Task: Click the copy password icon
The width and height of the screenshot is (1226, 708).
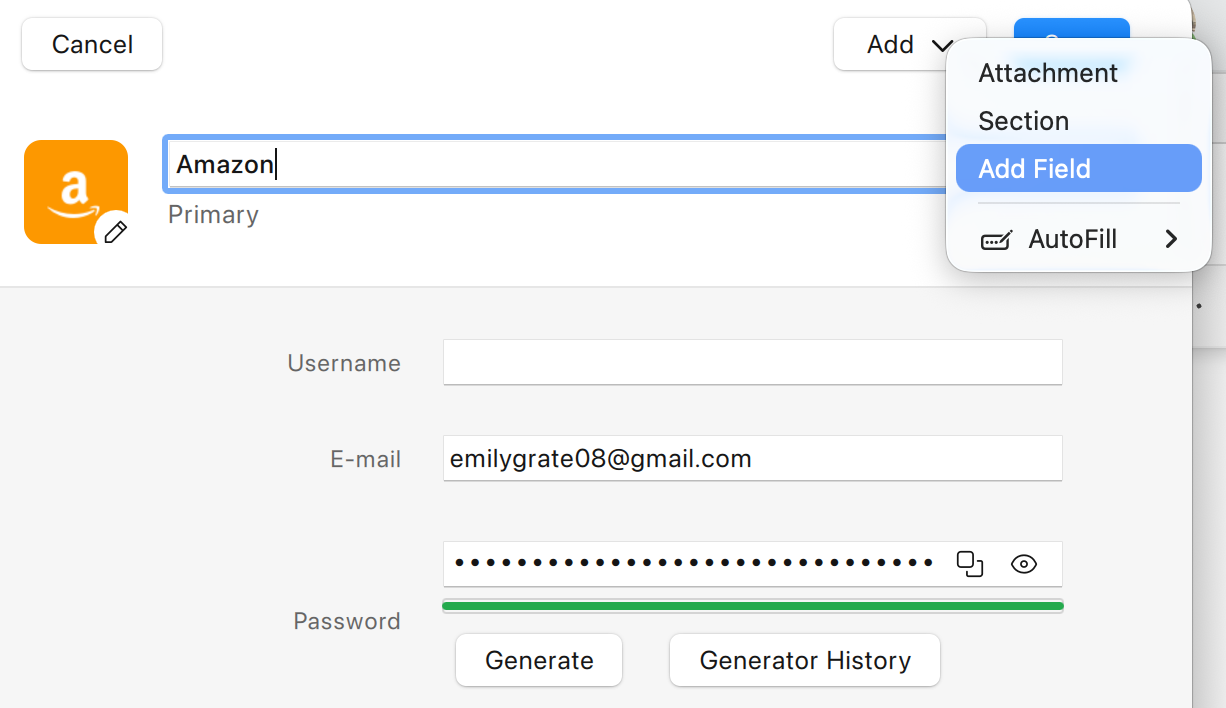Action: point(970,564)
